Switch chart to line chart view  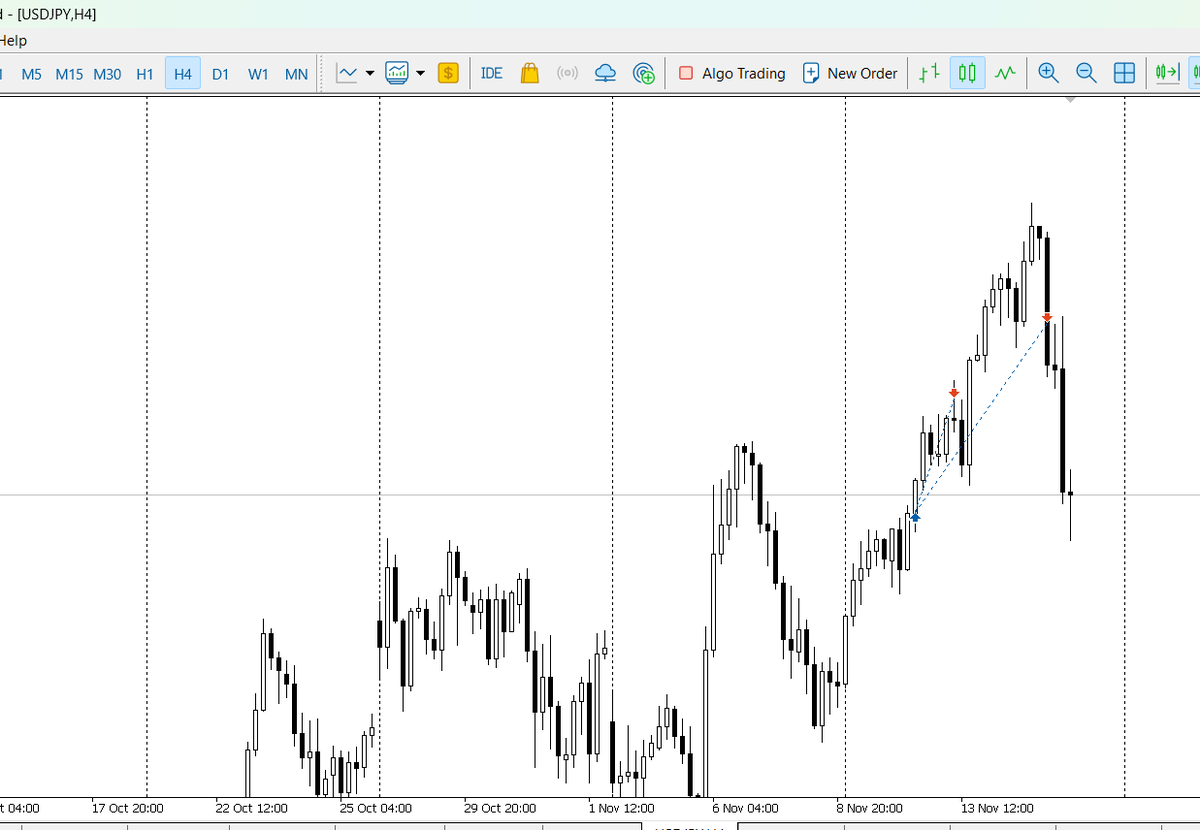[1005, 73]
